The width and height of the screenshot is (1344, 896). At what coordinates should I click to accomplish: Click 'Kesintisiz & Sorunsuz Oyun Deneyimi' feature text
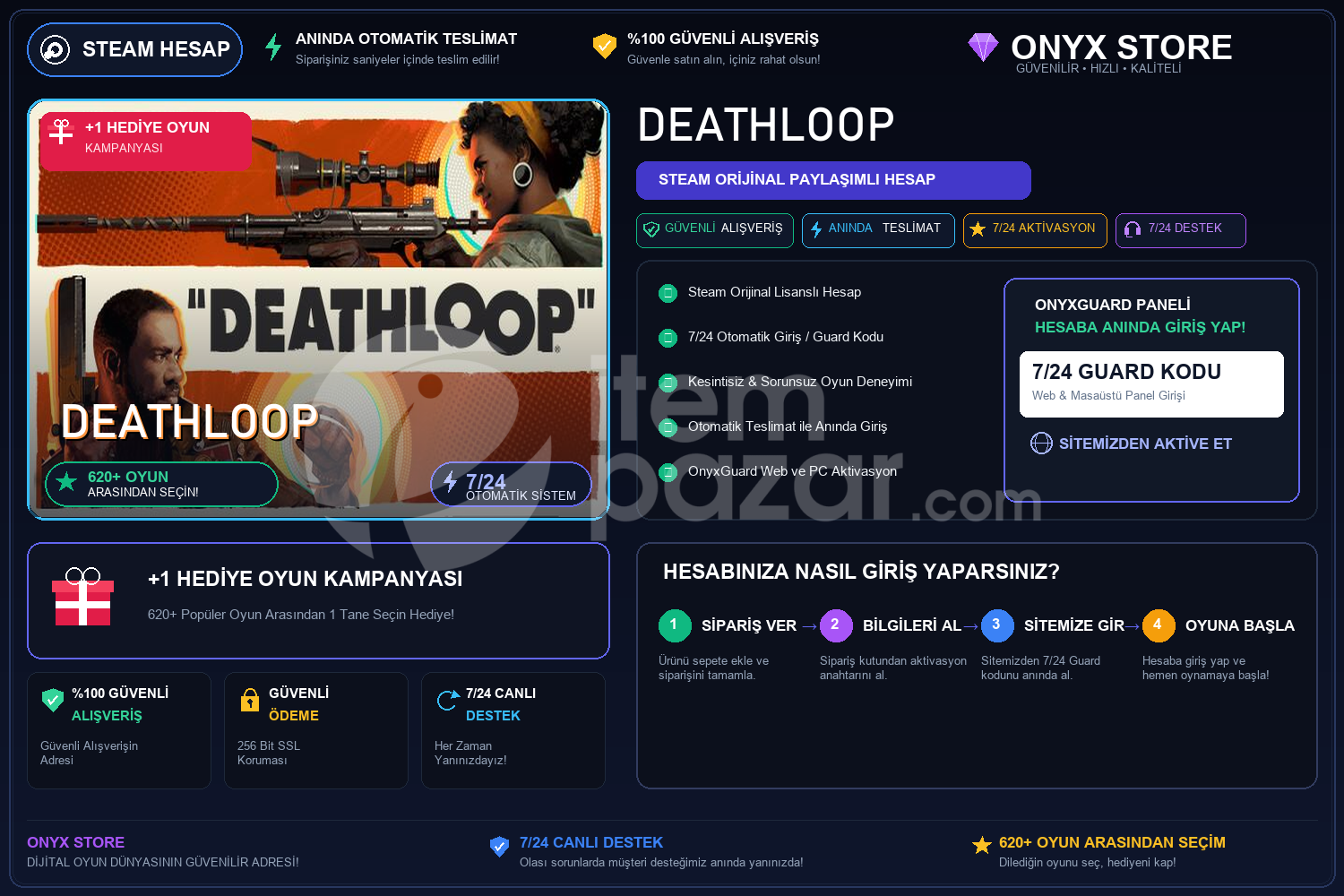click(x=800, y=382)
